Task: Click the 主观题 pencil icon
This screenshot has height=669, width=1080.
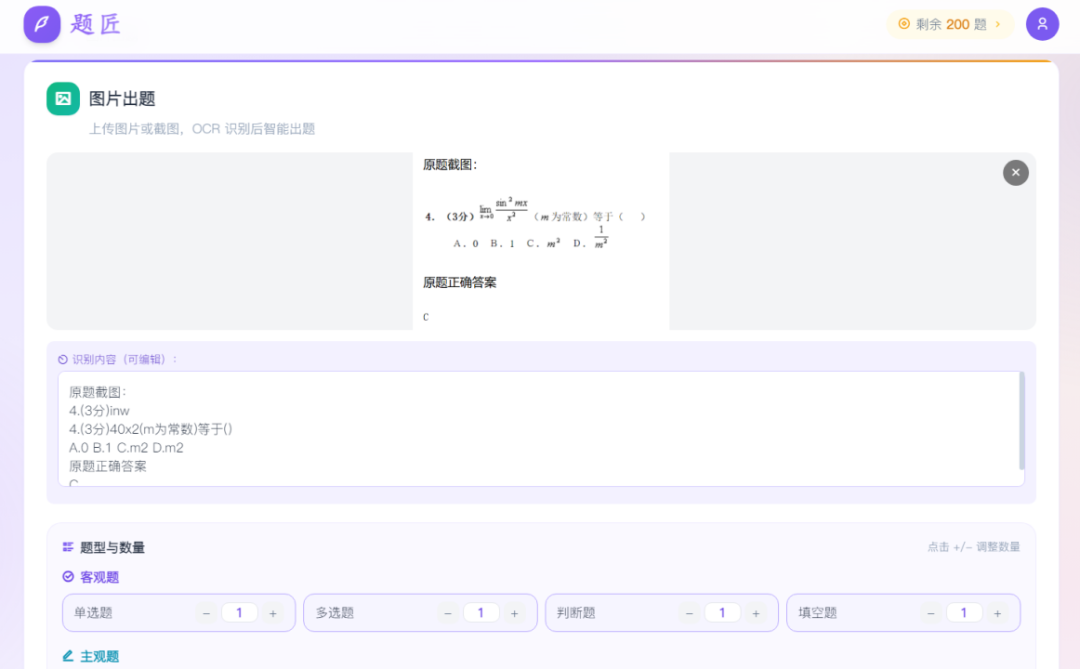Action: click(68, 656)
